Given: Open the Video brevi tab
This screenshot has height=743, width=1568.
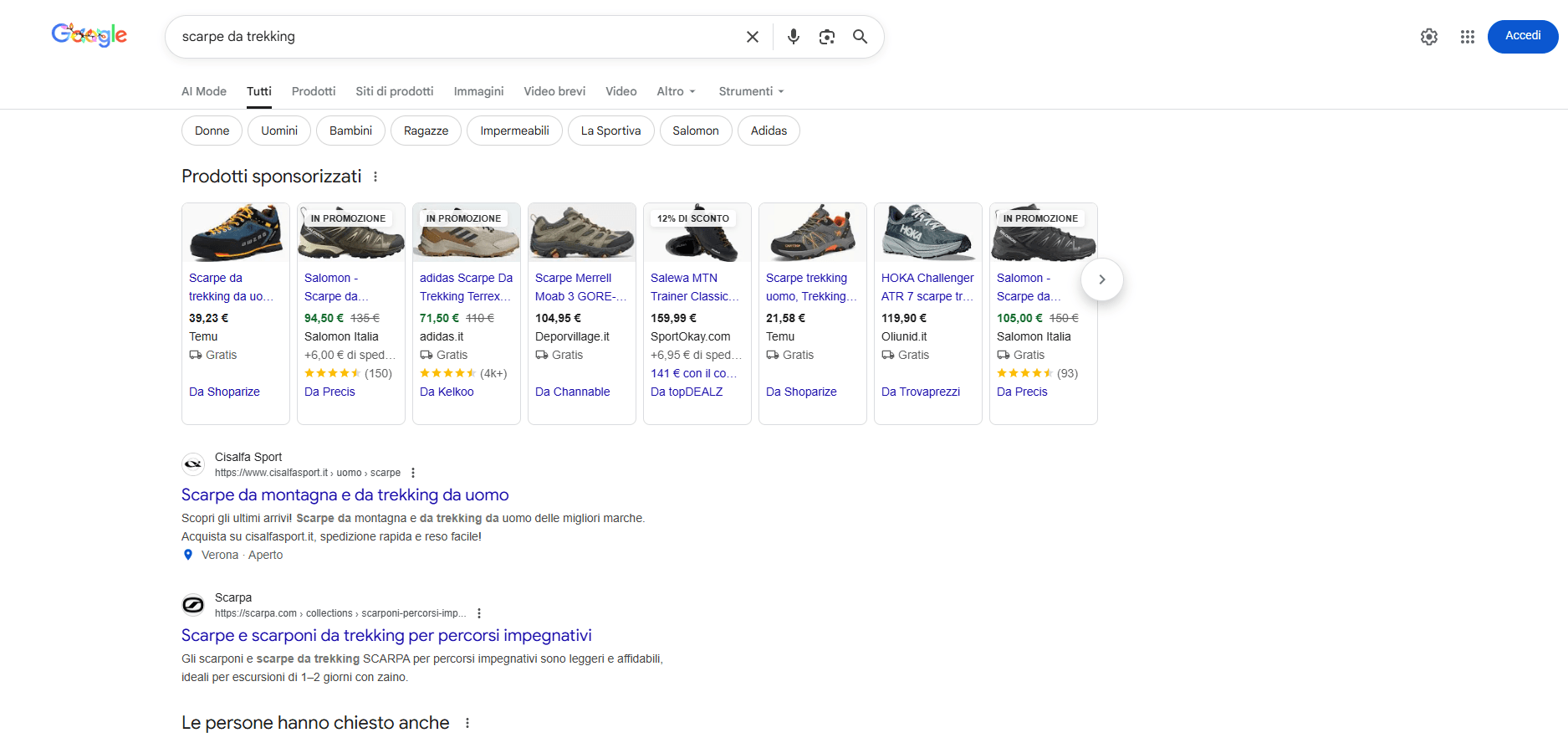Looking at the screenshot, I should point(554,91).
